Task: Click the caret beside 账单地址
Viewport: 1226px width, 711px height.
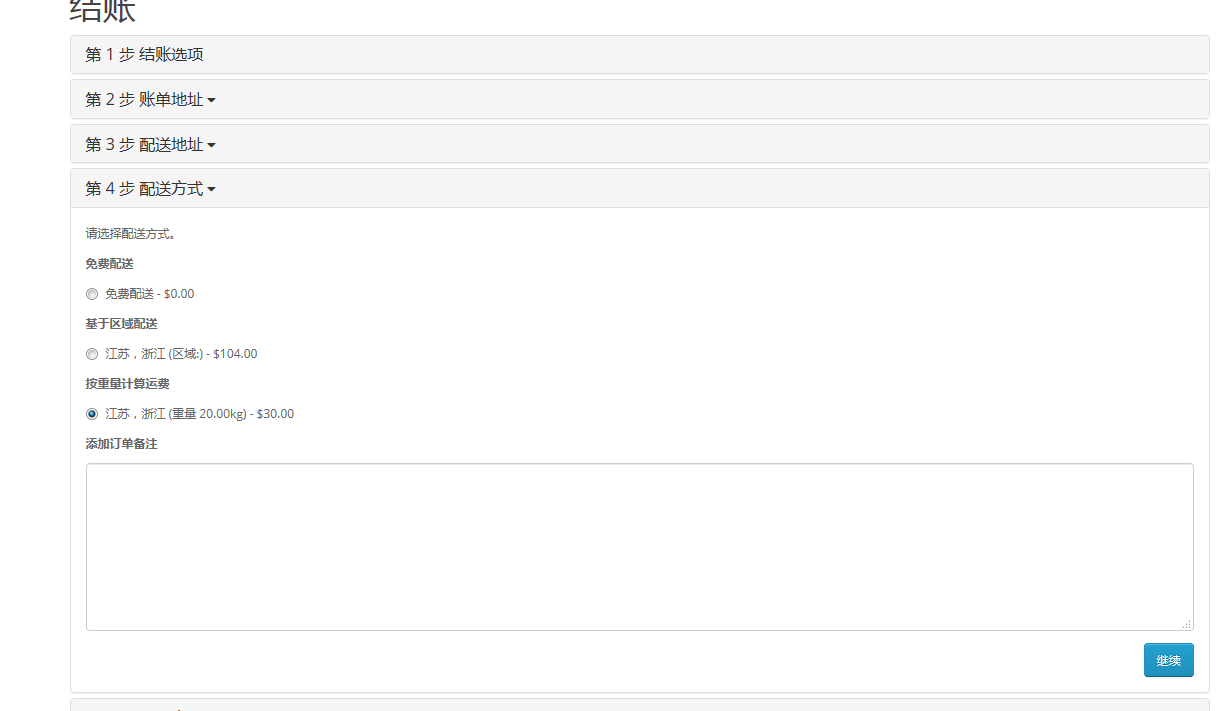Action: (x=211, y=101)
